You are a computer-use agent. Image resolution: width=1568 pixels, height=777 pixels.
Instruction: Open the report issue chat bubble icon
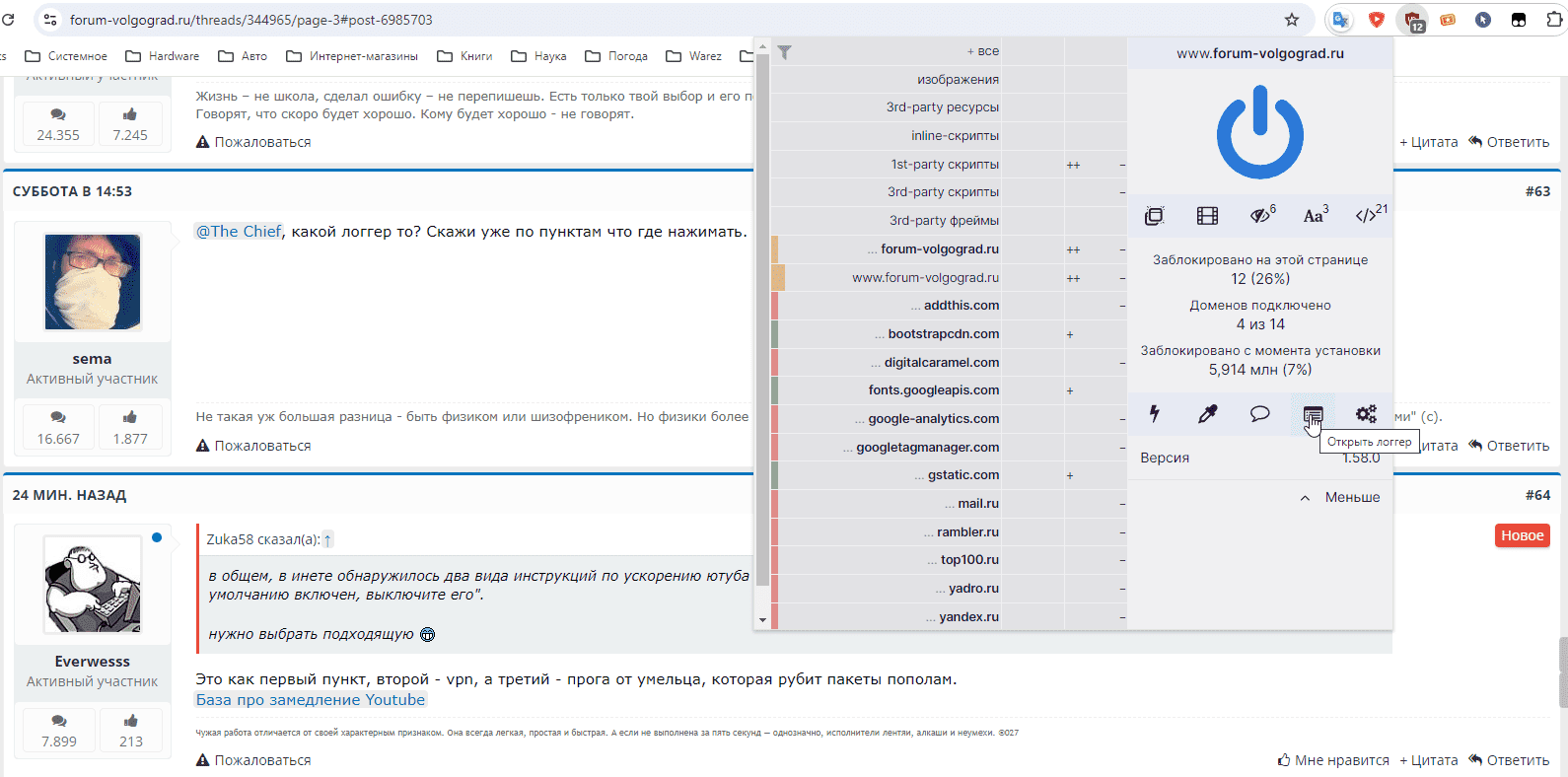[x=1259, y=414]
